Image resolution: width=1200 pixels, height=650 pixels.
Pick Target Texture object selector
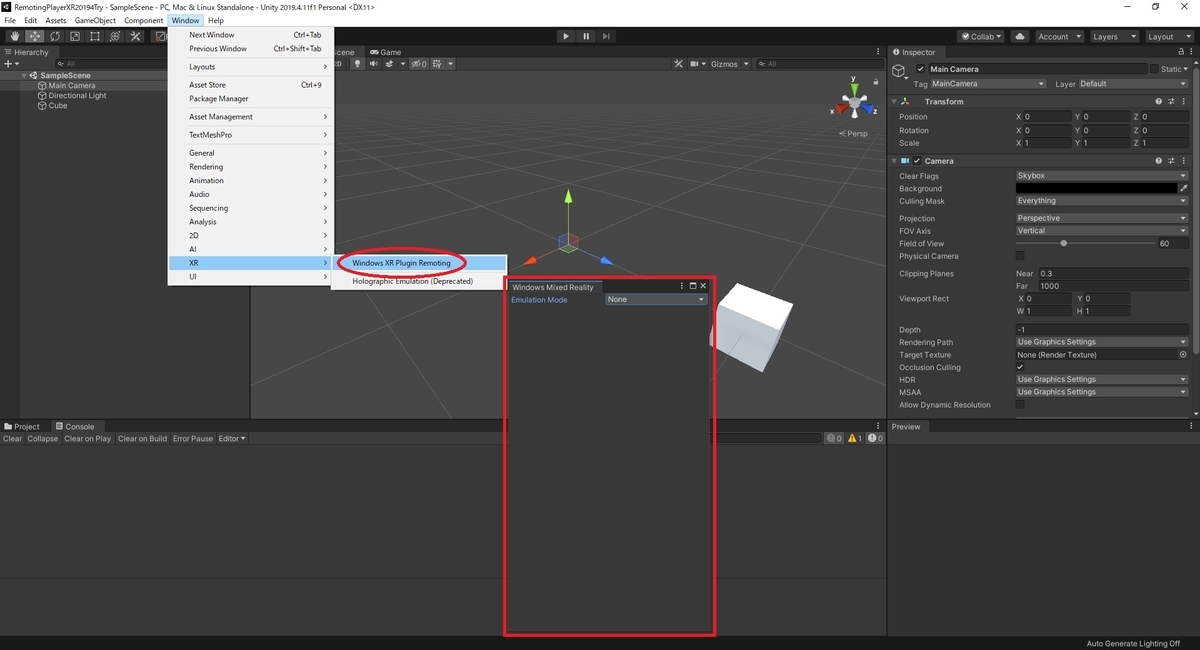(1183, 355)
